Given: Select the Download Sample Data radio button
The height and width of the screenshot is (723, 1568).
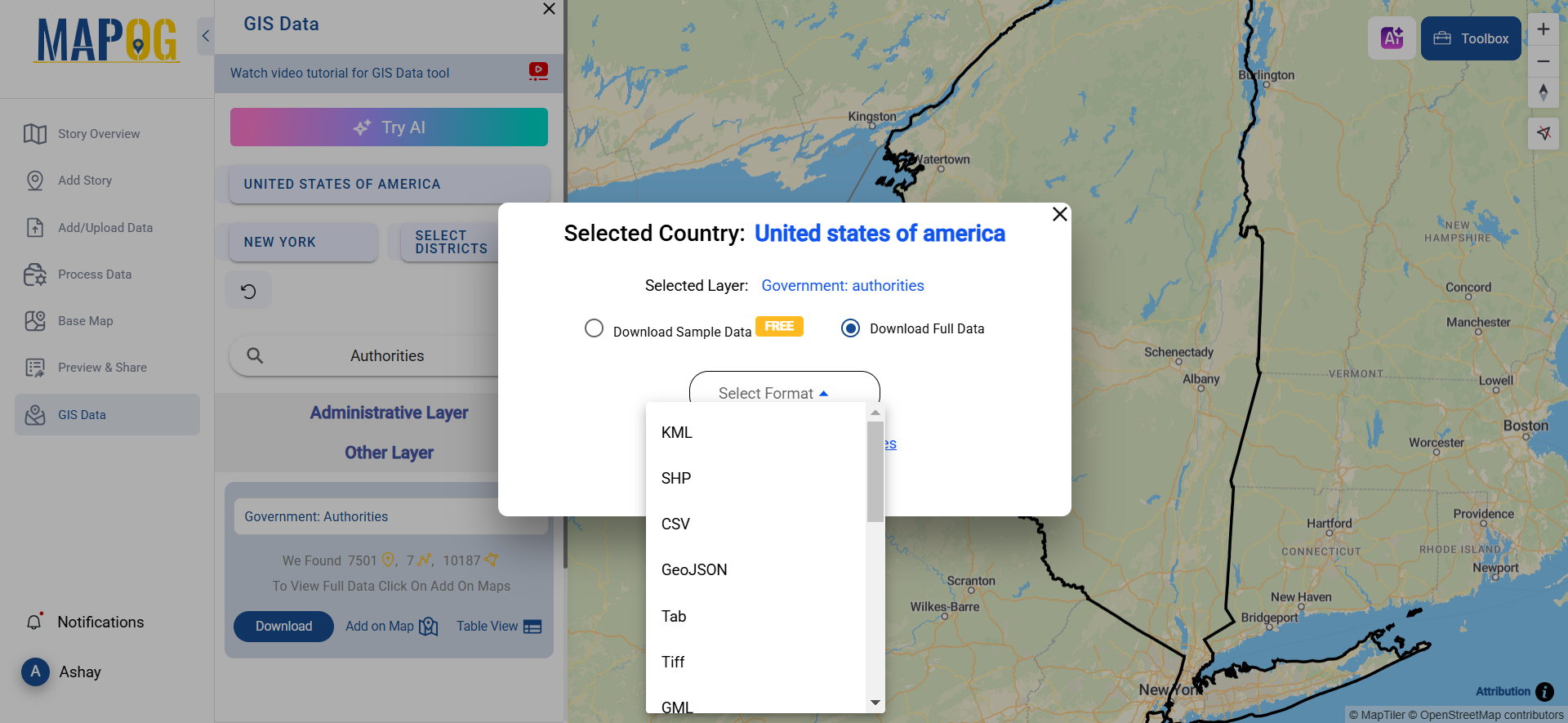Looking at the screenshot, I should [x=594, y=328].
